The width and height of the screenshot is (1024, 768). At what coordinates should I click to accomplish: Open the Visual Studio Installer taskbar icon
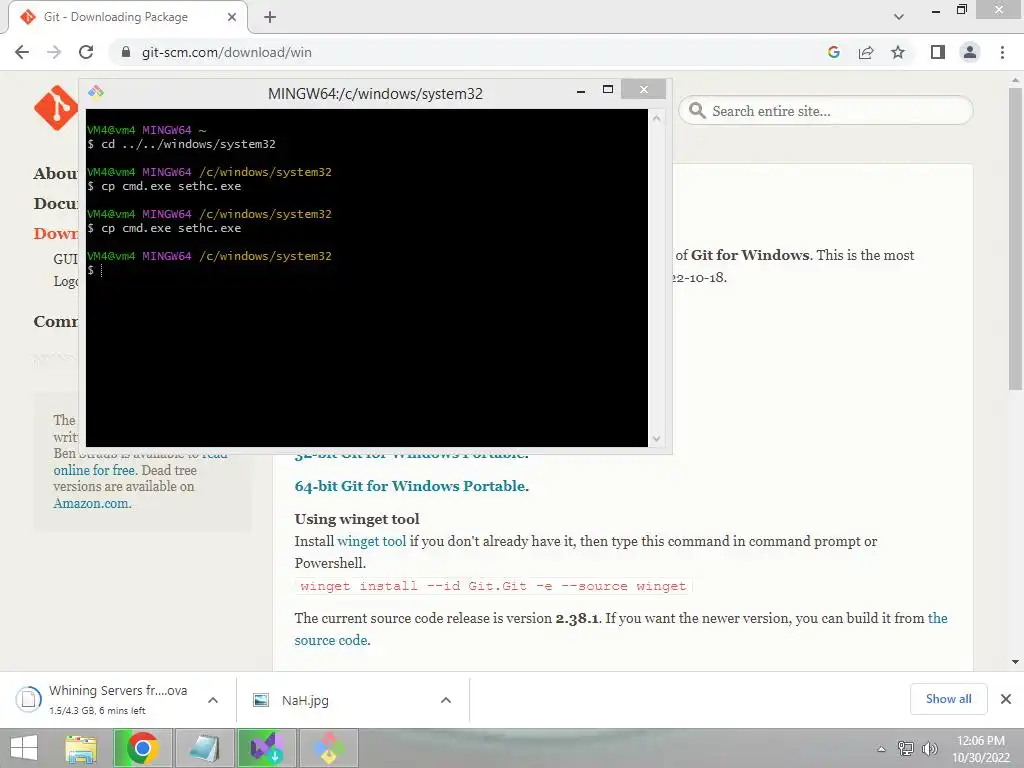pyautogui.click(x=266, y=748)
